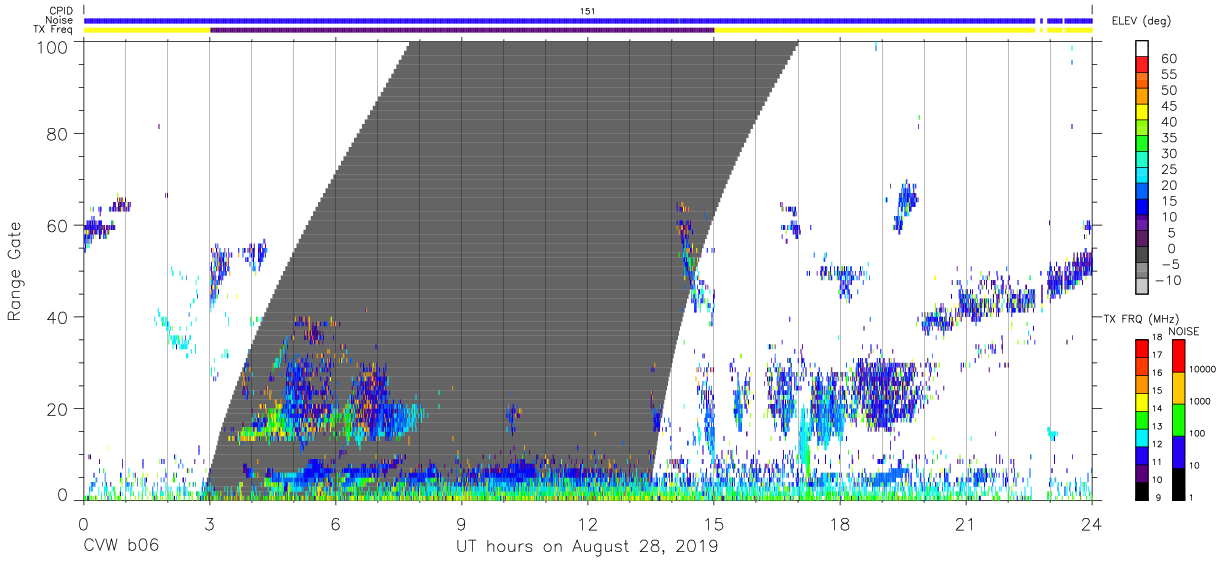Screen dimensions: 1228x567
Task: Click the 9 tick on the UT hours axis
Action: 462,525
